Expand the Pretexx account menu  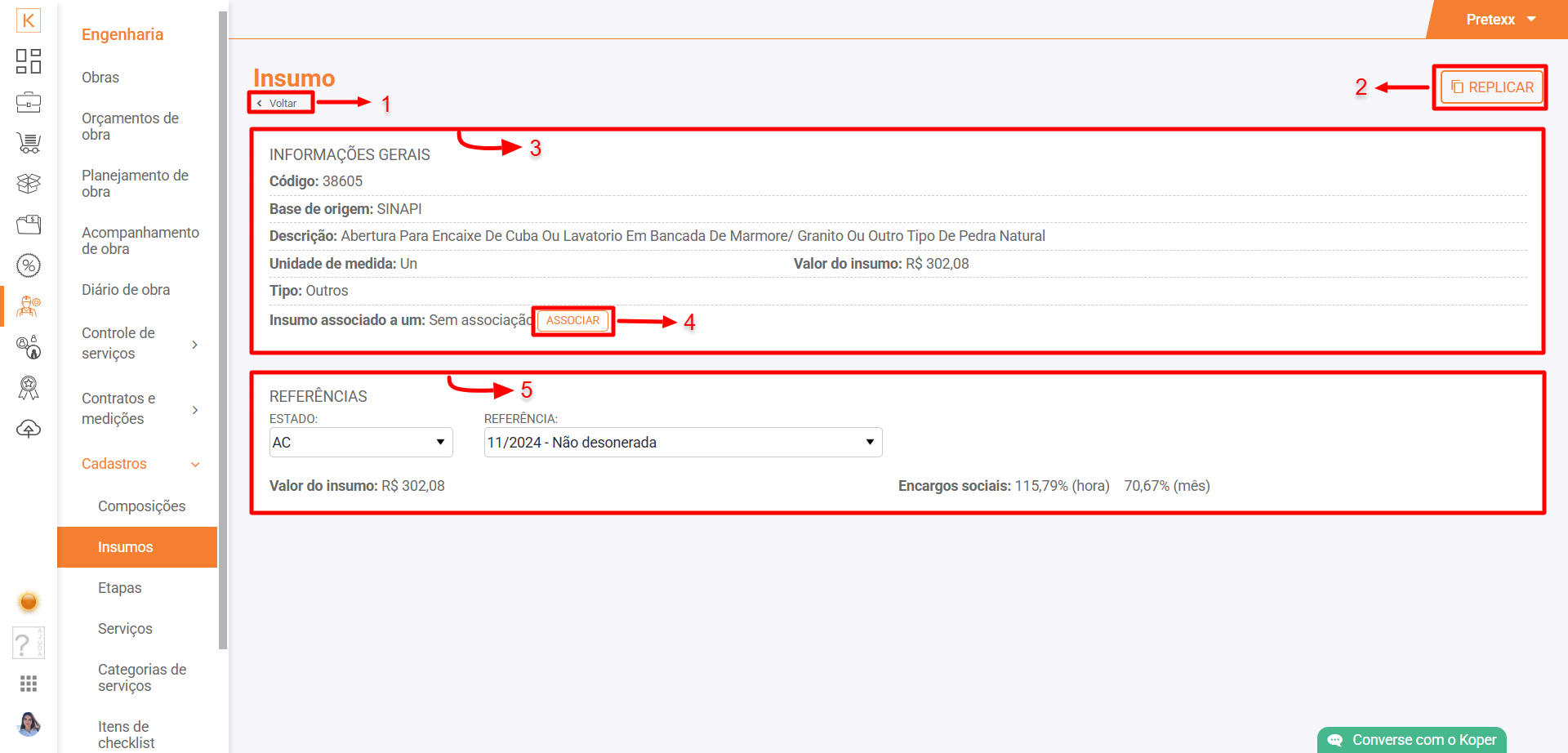(x=1500, y=20)
